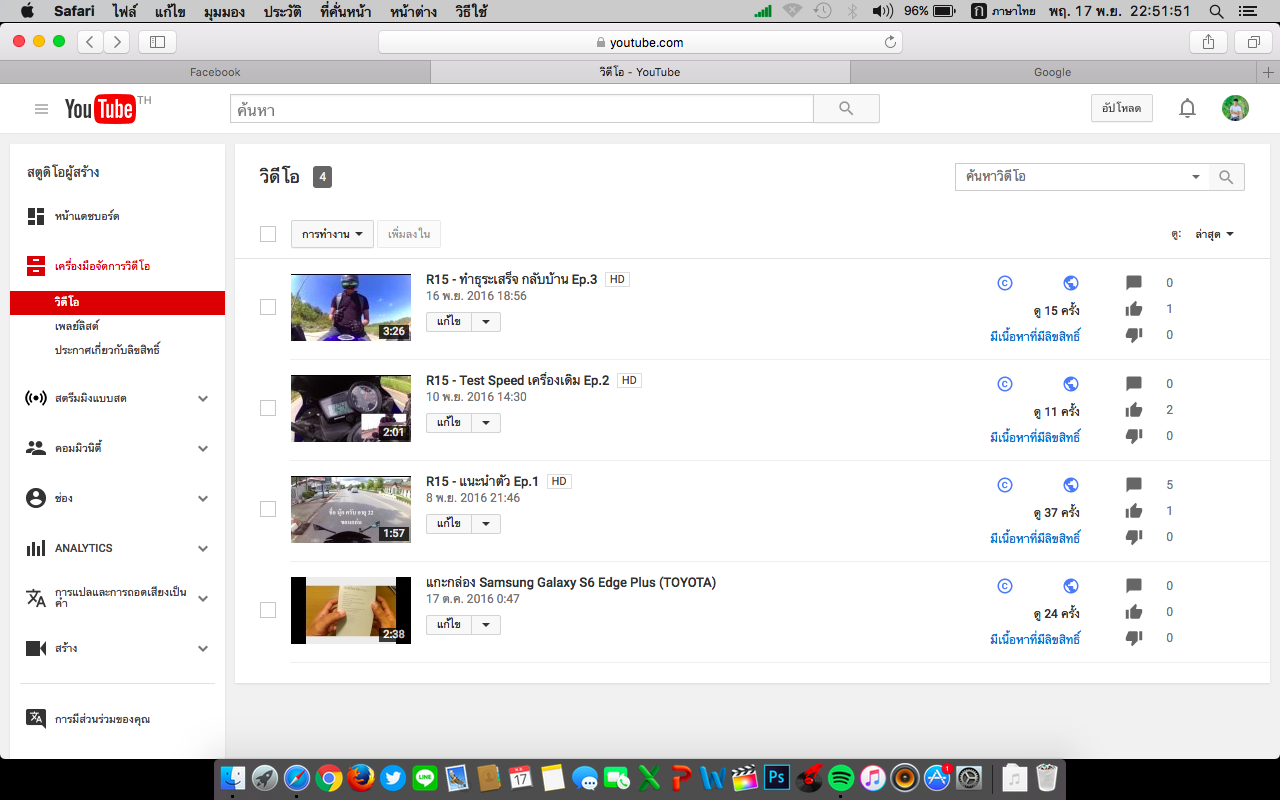Open copyright notice link for Samsung Galaxy video

click(x=1035, y=639)
